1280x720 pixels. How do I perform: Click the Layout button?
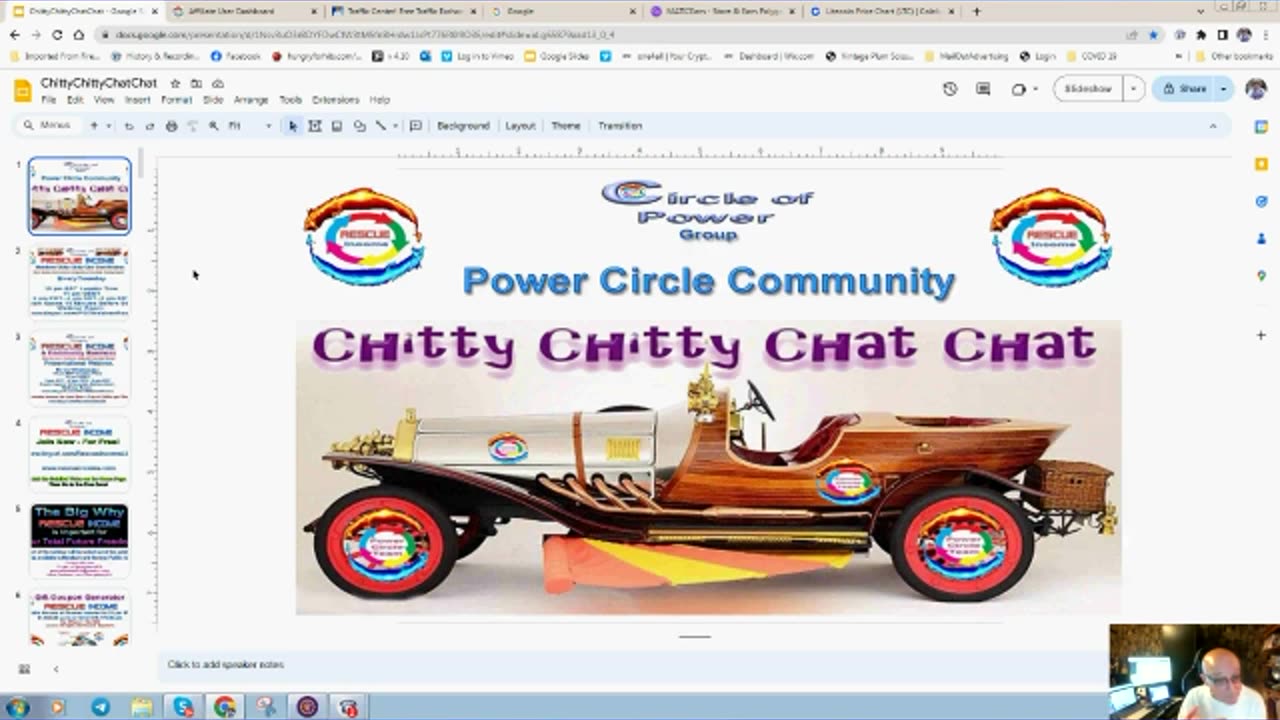pyautogui.click(x=520, y=126)
